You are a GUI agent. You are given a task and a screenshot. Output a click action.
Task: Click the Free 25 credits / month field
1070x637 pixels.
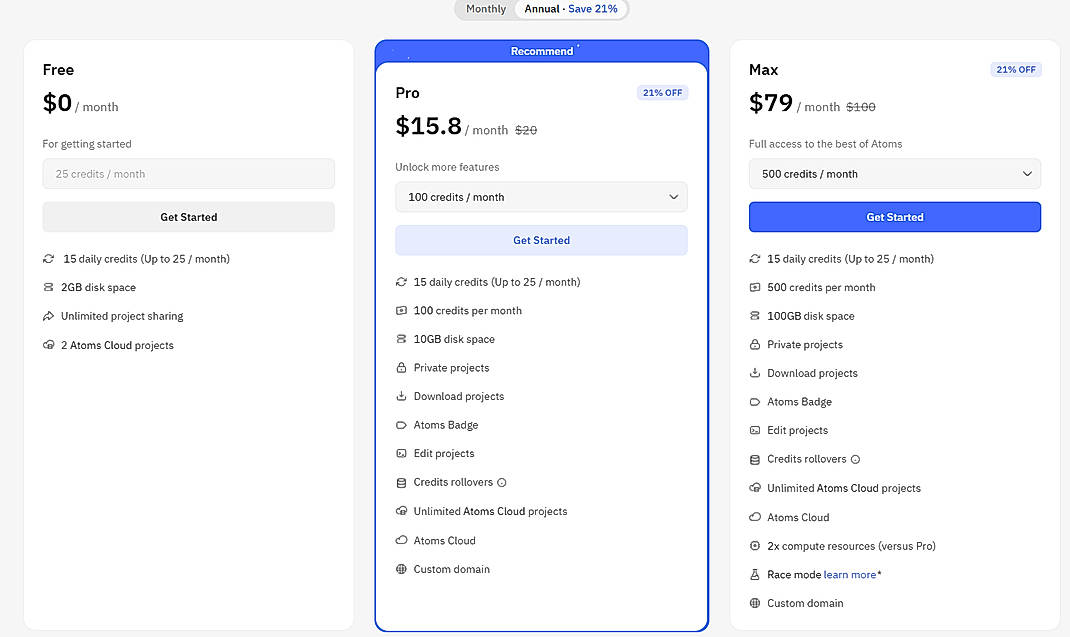click(188, 174)
